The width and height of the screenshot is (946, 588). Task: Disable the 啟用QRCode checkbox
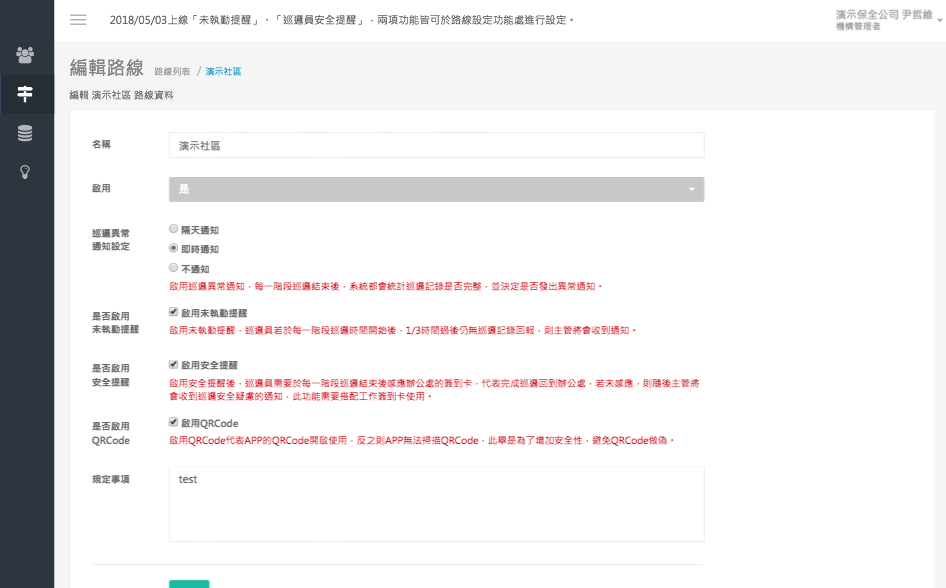coord(174,422)
